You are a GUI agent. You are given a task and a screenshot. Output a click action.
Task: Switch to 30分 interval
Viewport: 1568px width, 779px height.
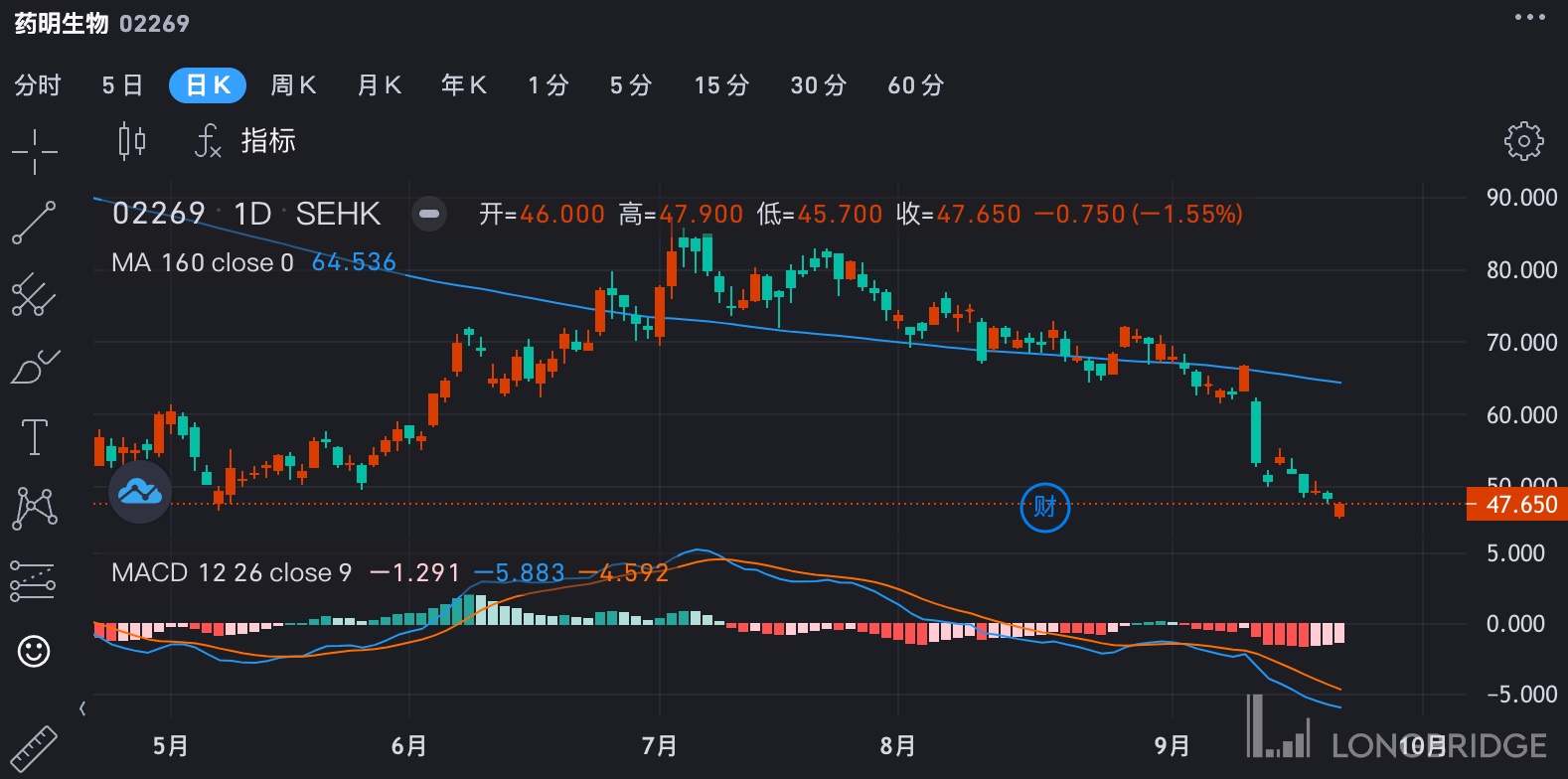click(818, 85)
